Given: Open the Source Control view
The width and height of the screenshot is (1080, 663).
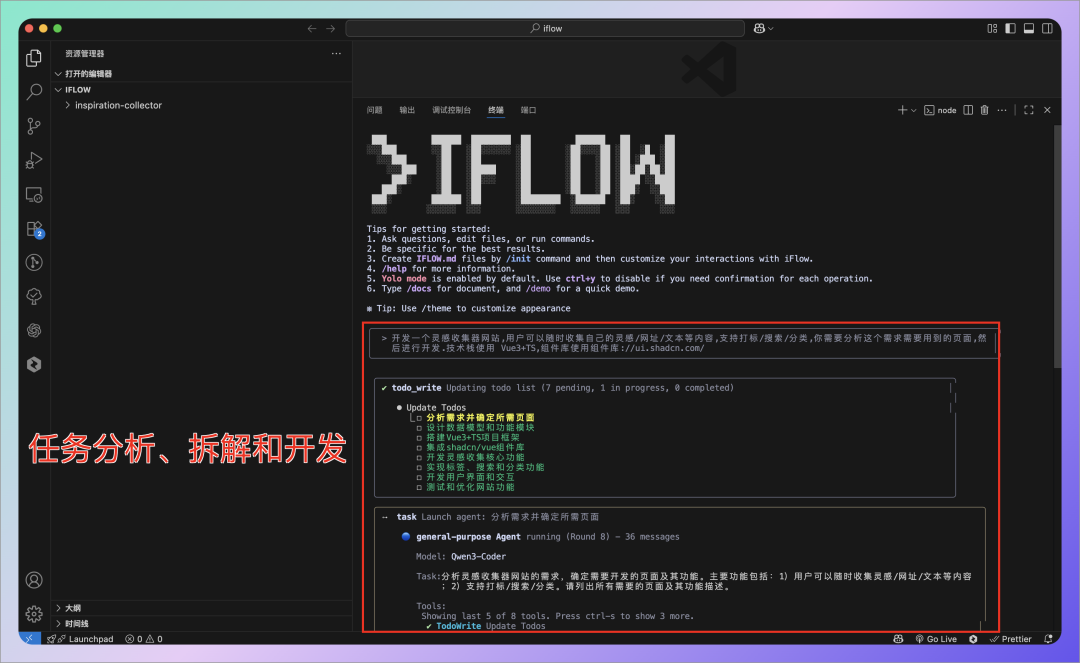Looking at the screenshot, I should click(34, 126).
